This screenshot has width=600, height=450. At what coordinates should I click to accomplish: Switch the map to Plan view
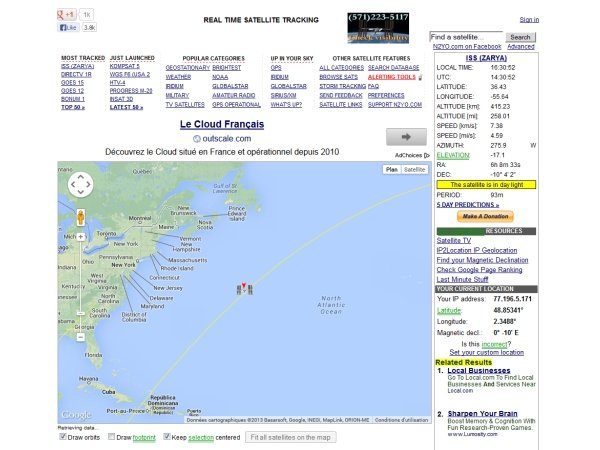[x=392, y=170]
